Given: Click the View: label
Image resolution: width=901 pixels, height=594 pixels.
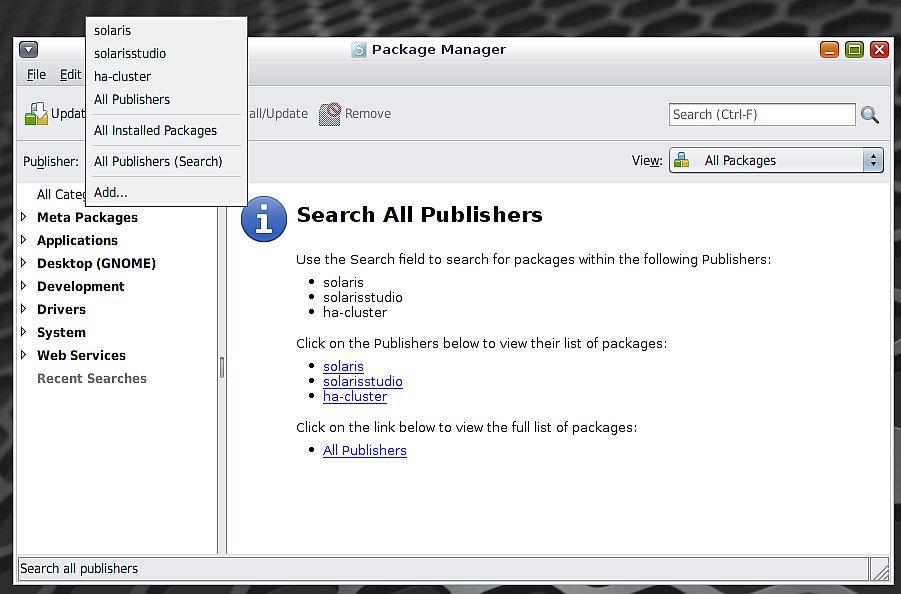Looking at the screenshot, I should pos(647,160).
